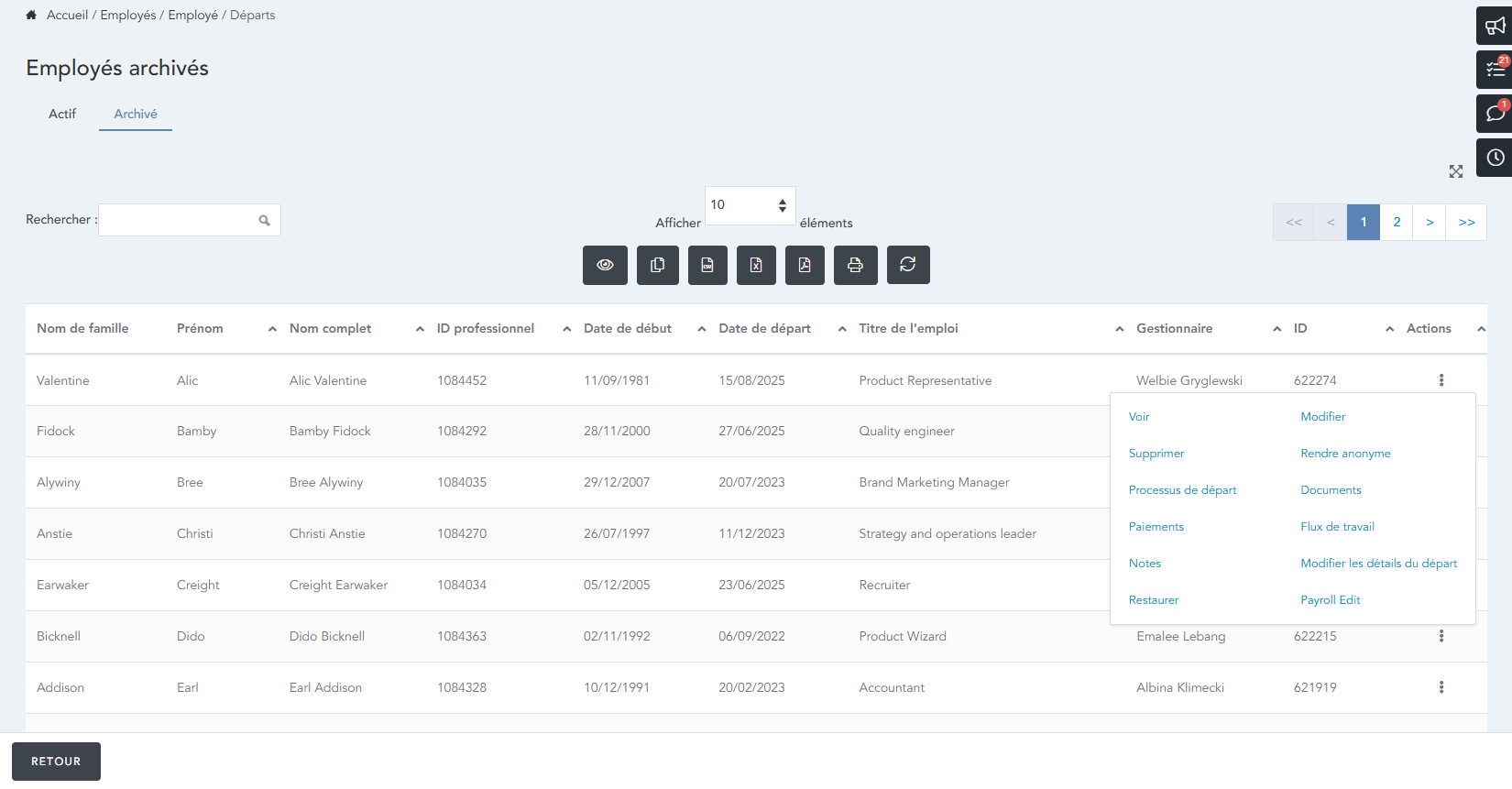
Task: Toggle fullscreen with the expand arrows icon
Action: [1455, 171]
